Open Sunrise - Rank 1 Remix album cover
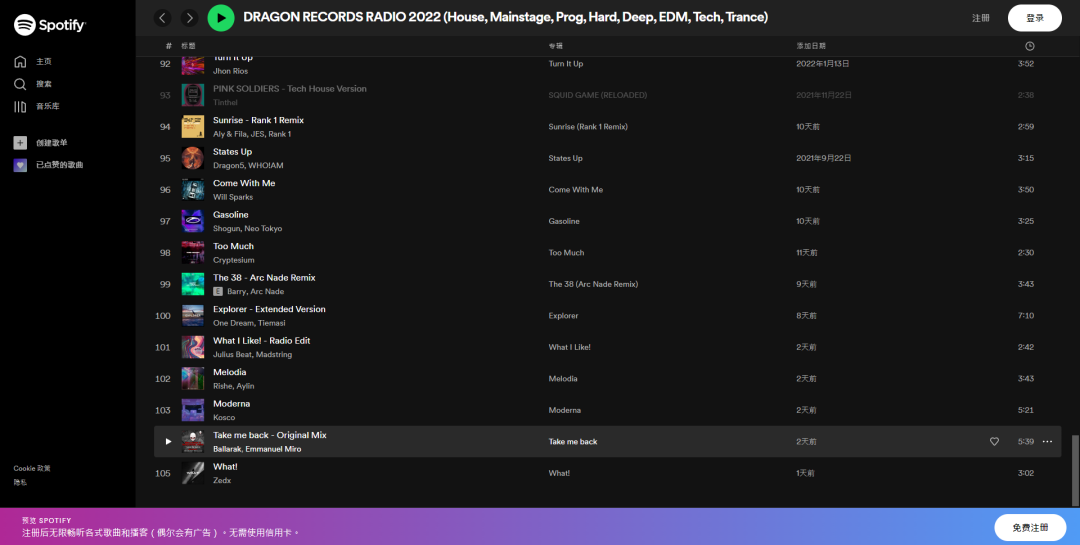Viewport: 1080px width, 545px height. (x=193, y=127)
